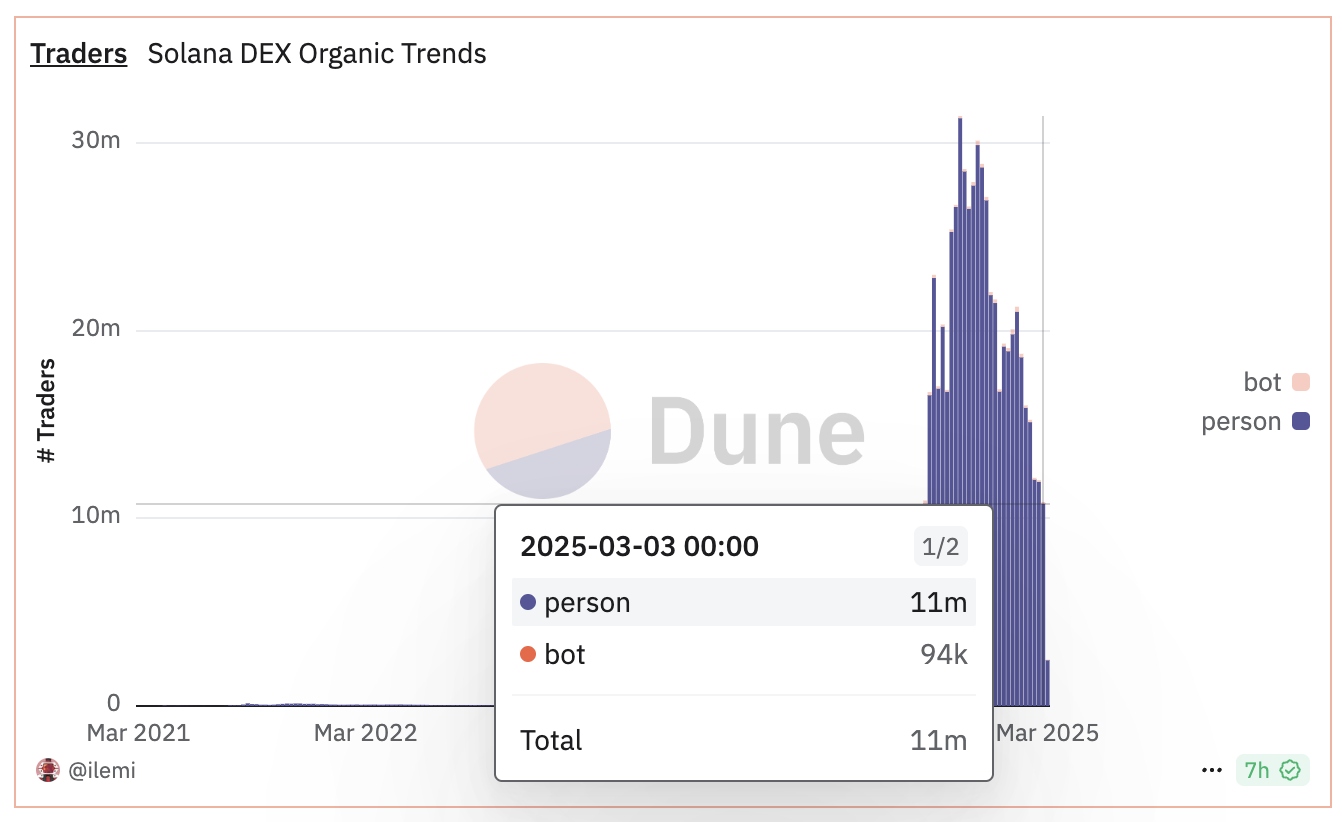Open the Traders title link
The image size is (1342, 822).
(79, 53)
